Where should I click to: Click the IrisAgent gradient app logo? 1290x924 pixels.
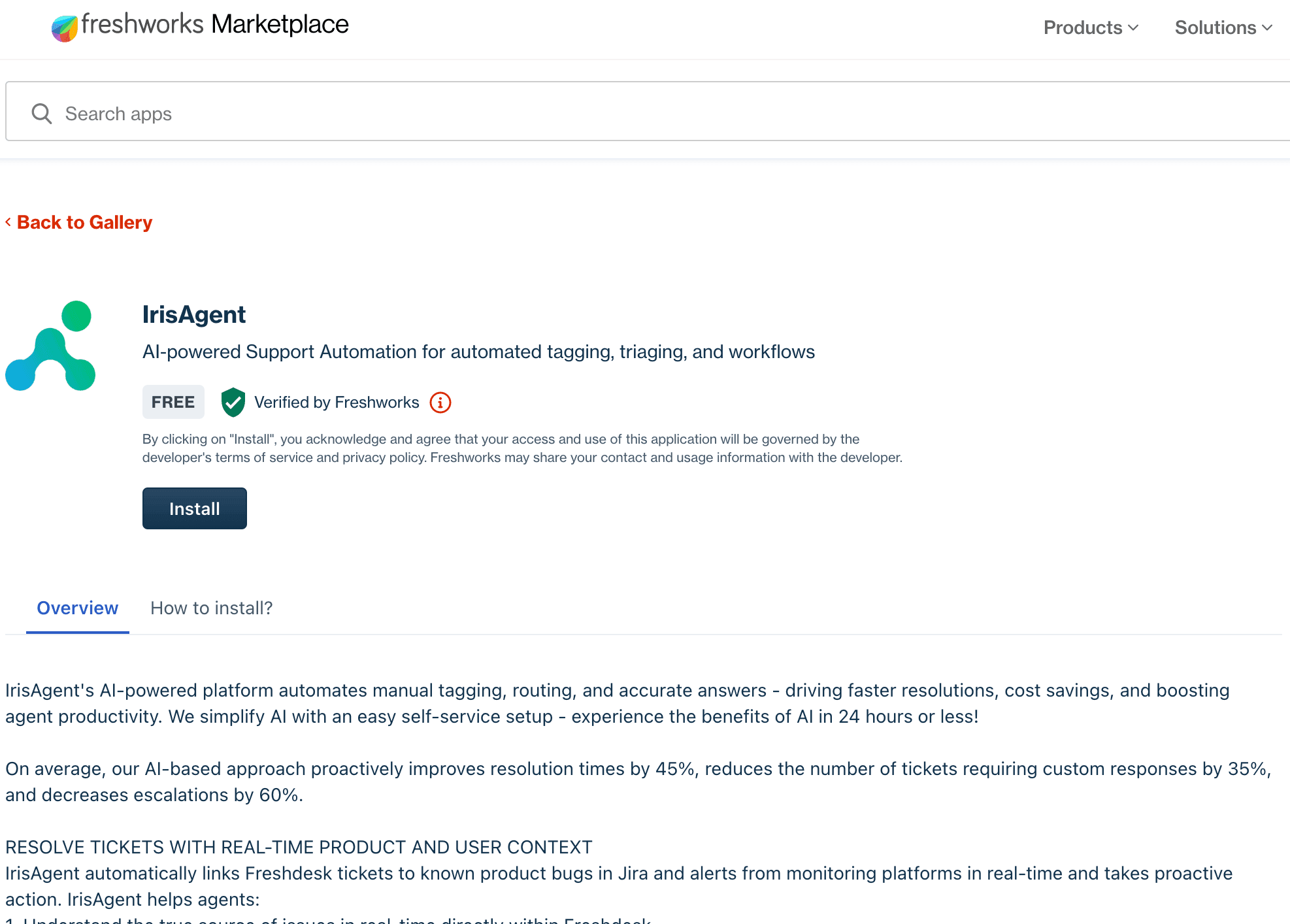(50, 345)
